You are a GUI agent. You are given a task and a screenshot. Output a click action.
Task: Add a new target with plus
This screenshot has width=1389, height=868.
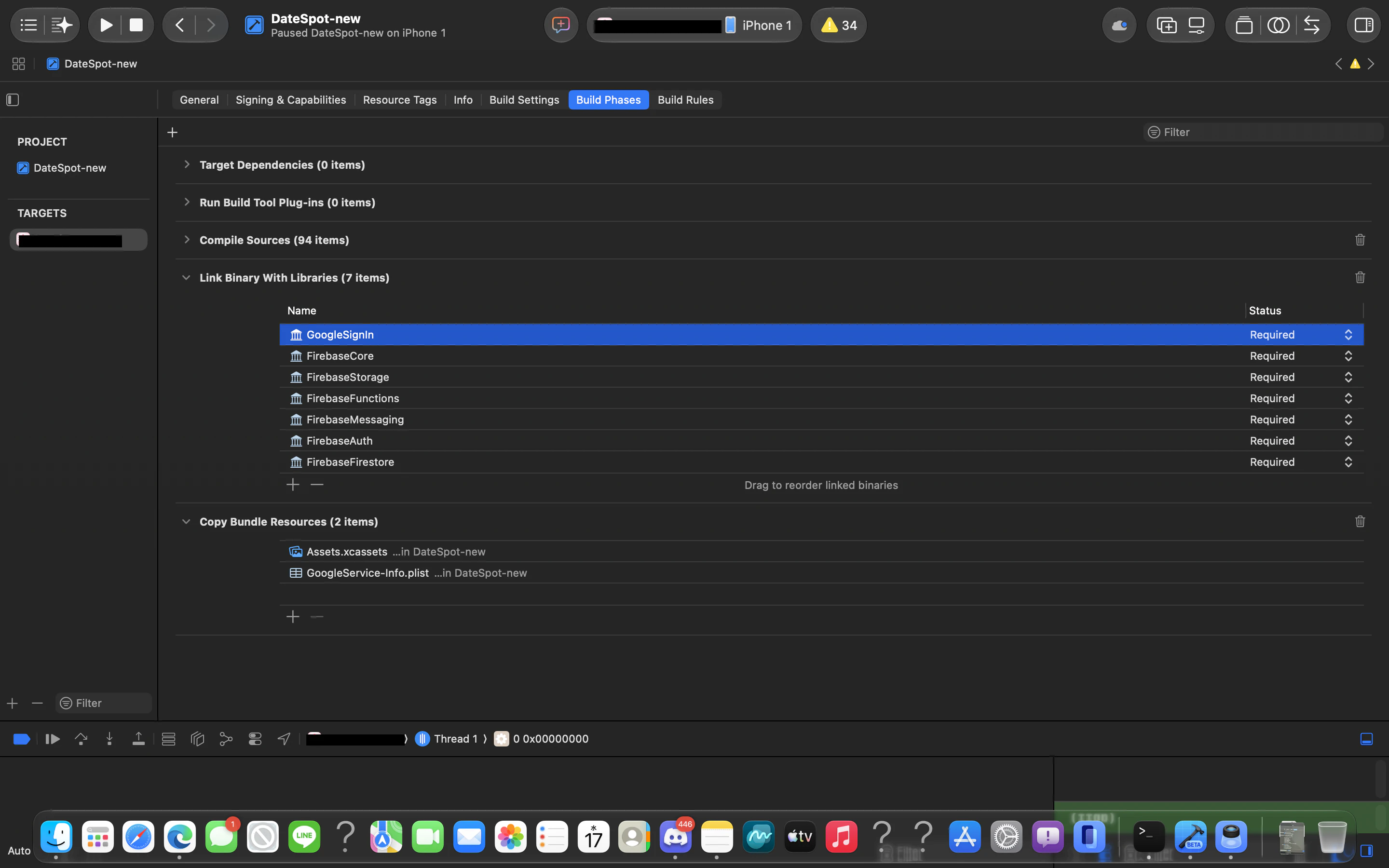[x=12, y=703]
